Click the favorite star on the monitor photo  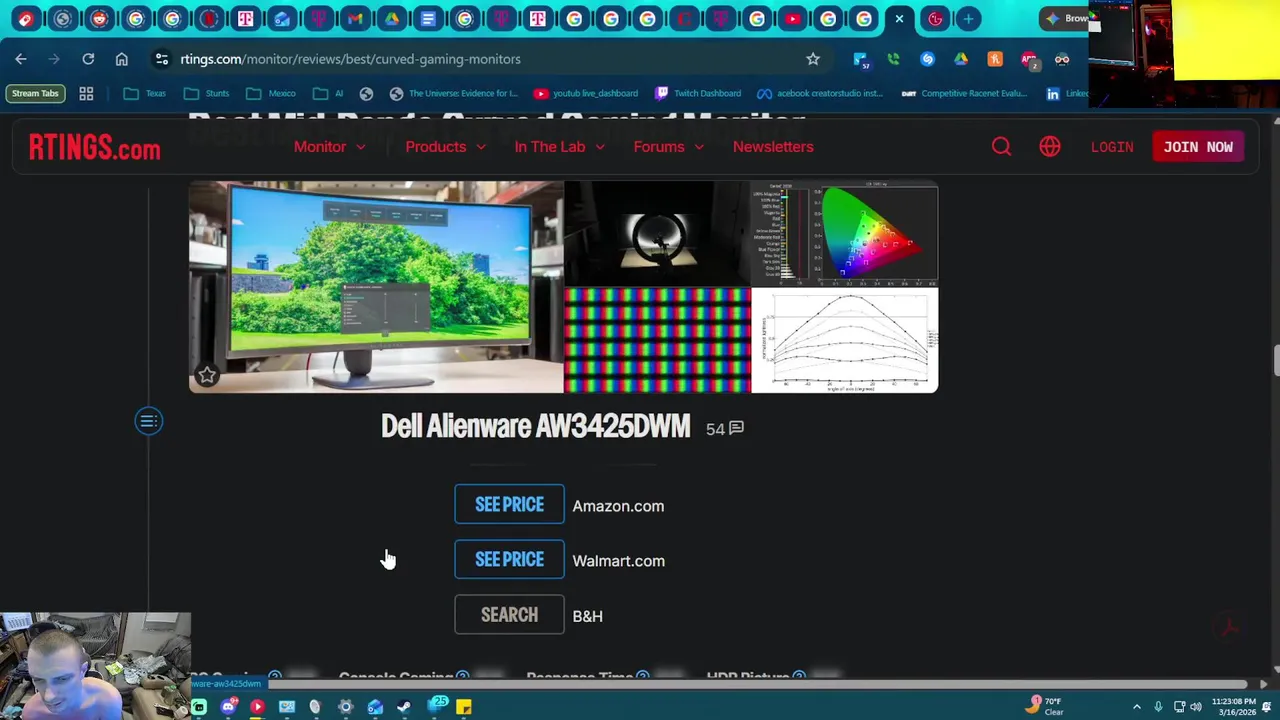tap(207, 375)
